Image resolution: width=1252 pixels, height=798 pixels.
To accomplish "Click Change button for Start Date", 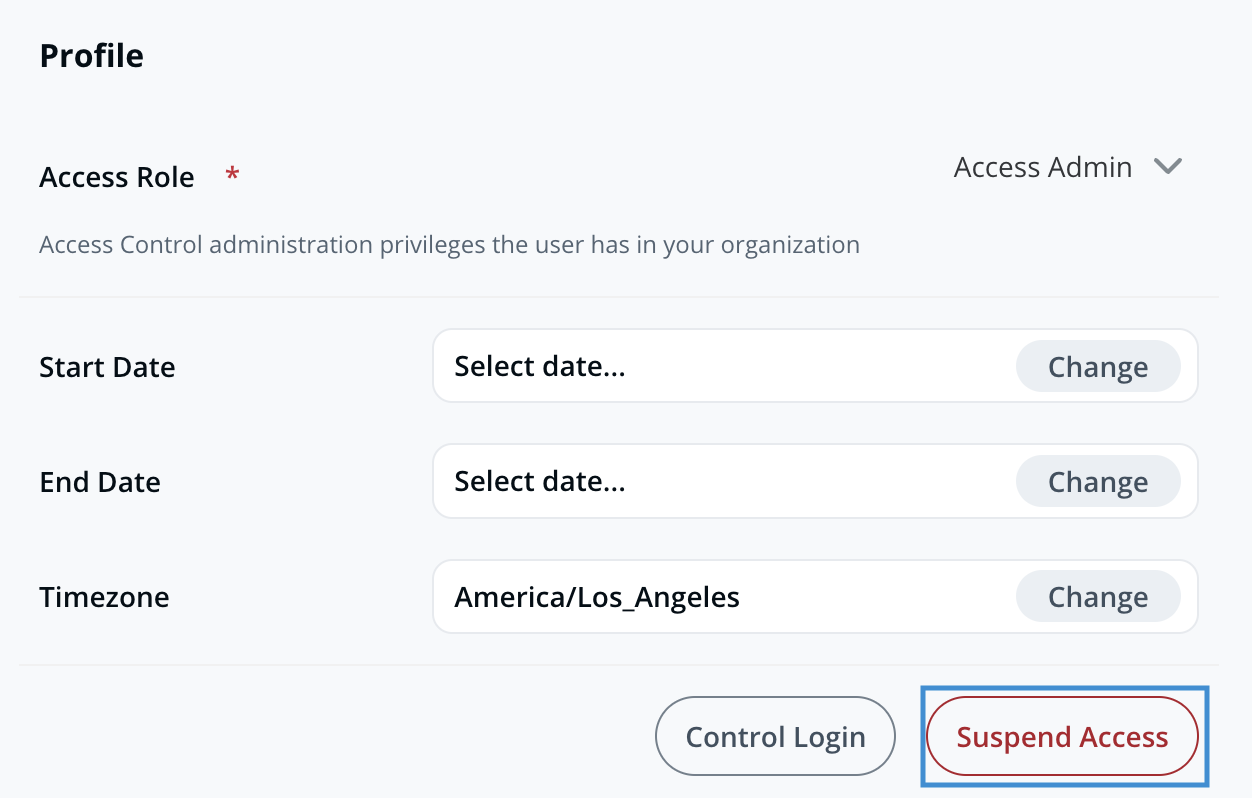I will 1097,367.
